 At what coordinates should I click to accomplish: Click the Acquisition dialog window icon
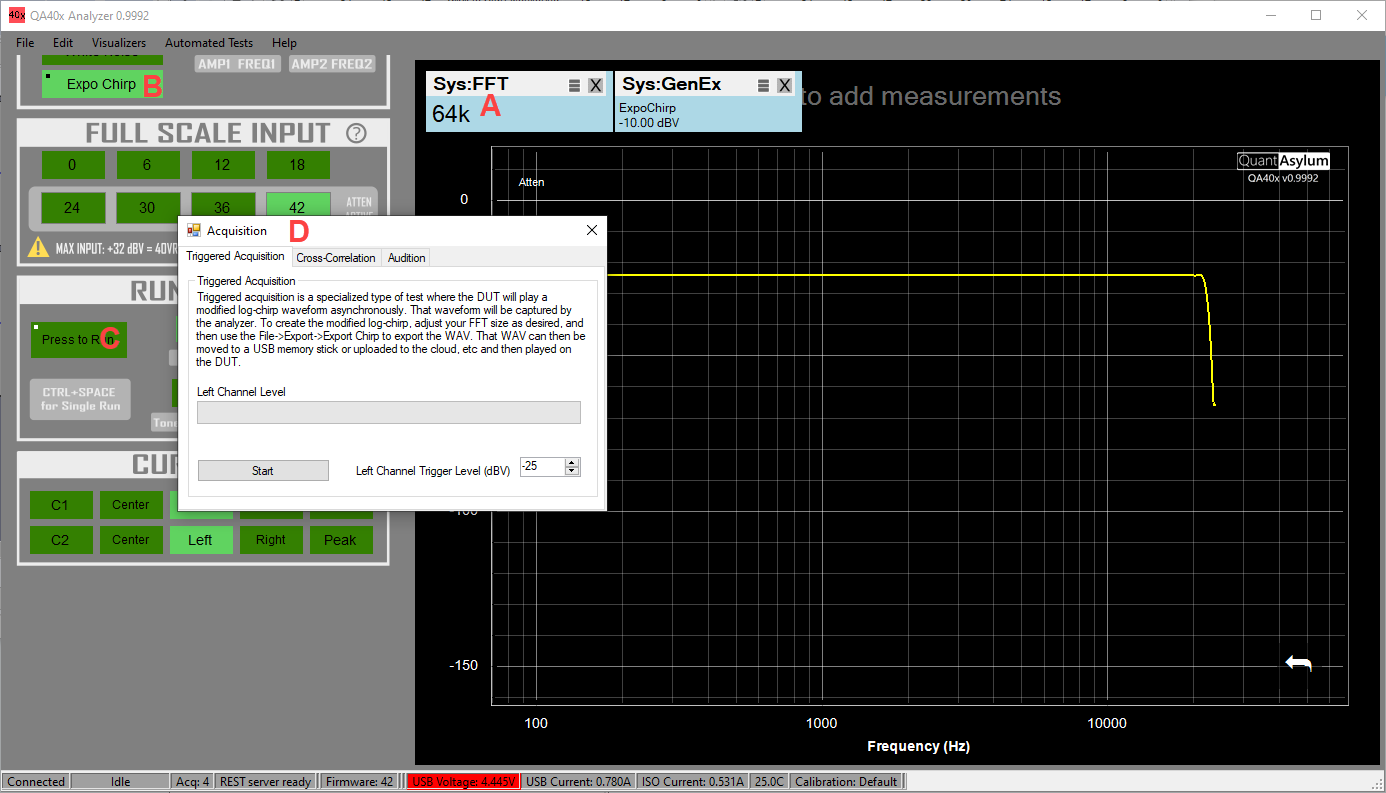click(x=194, y=230)
